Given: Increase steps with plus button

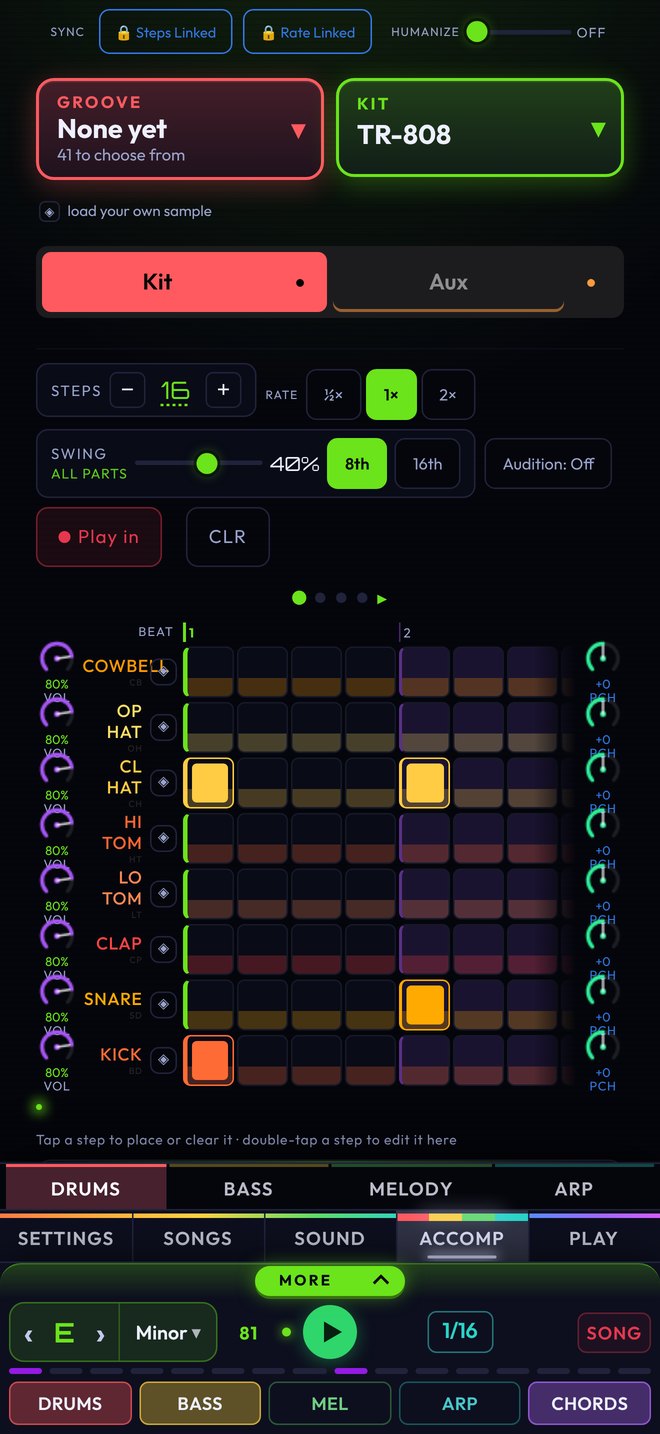Looking at the screenshot, I should pos(223,390).
